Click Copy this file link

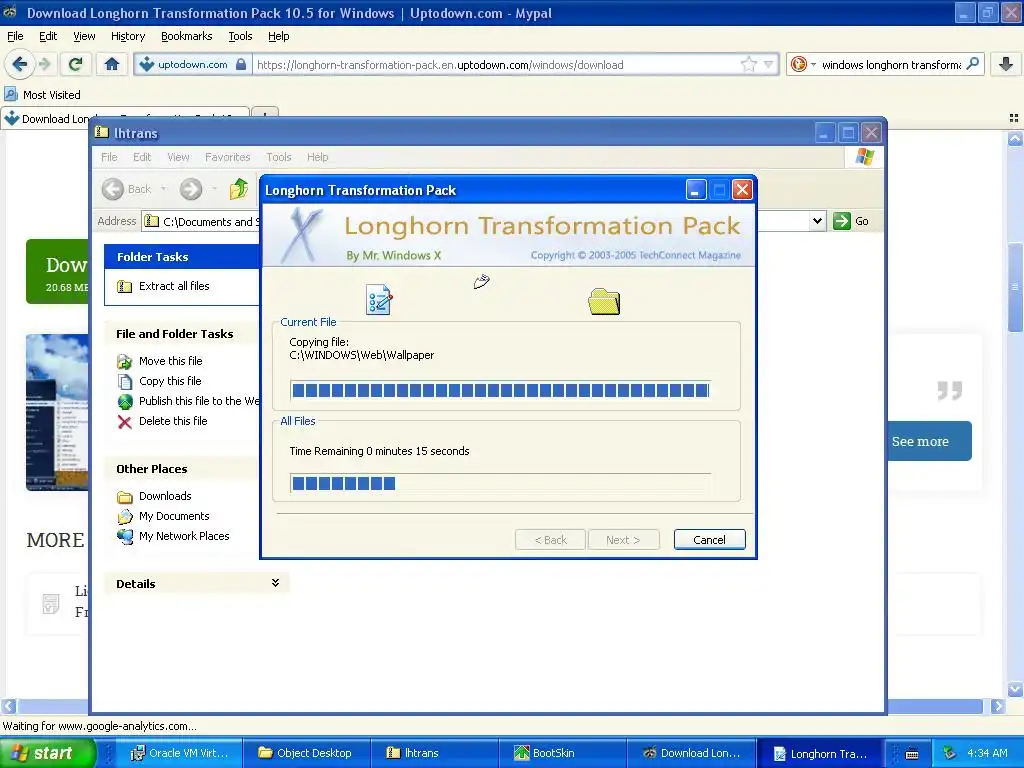170,381
